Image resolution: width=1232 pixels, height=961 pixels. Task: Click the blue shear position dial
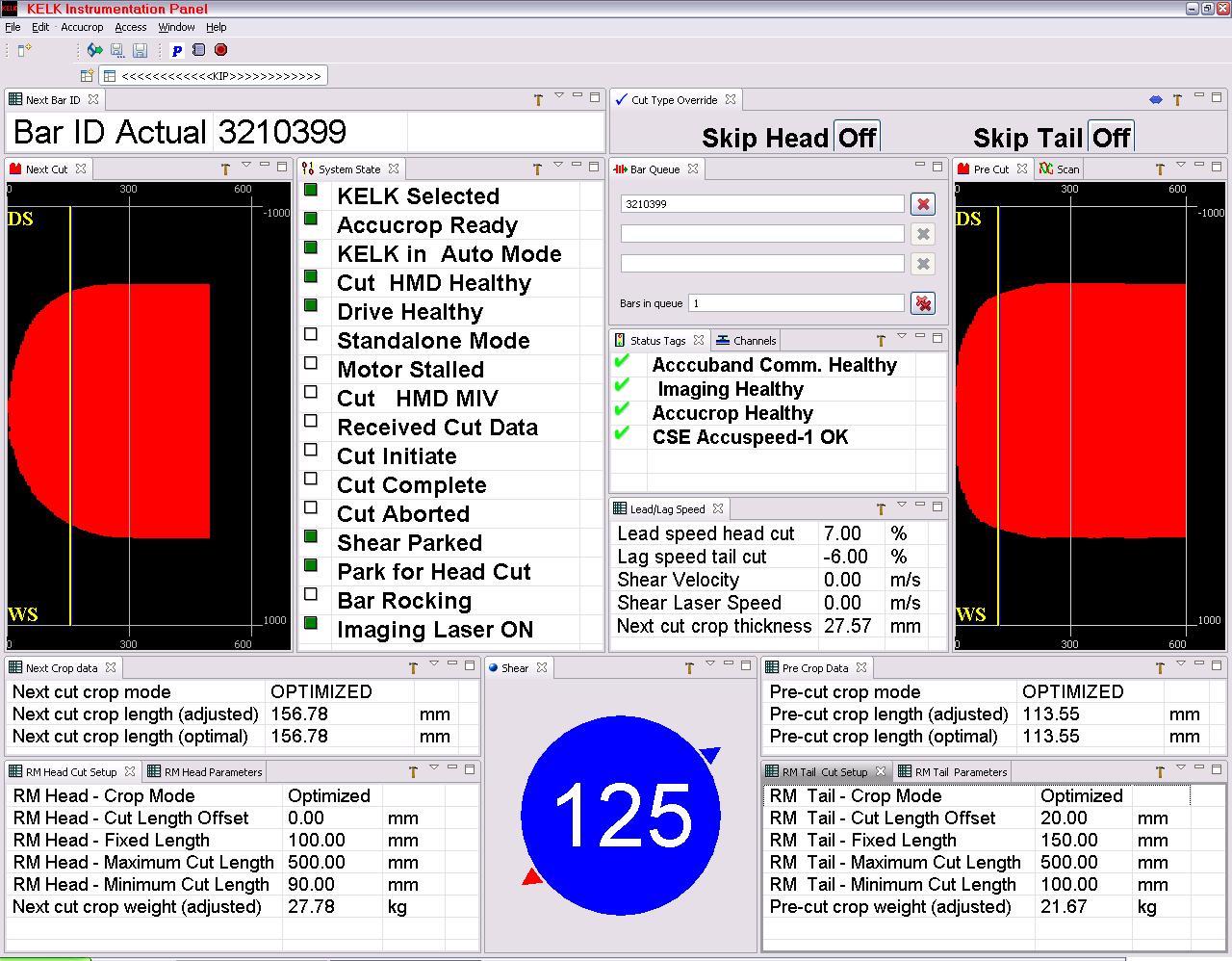pos(621,815)
